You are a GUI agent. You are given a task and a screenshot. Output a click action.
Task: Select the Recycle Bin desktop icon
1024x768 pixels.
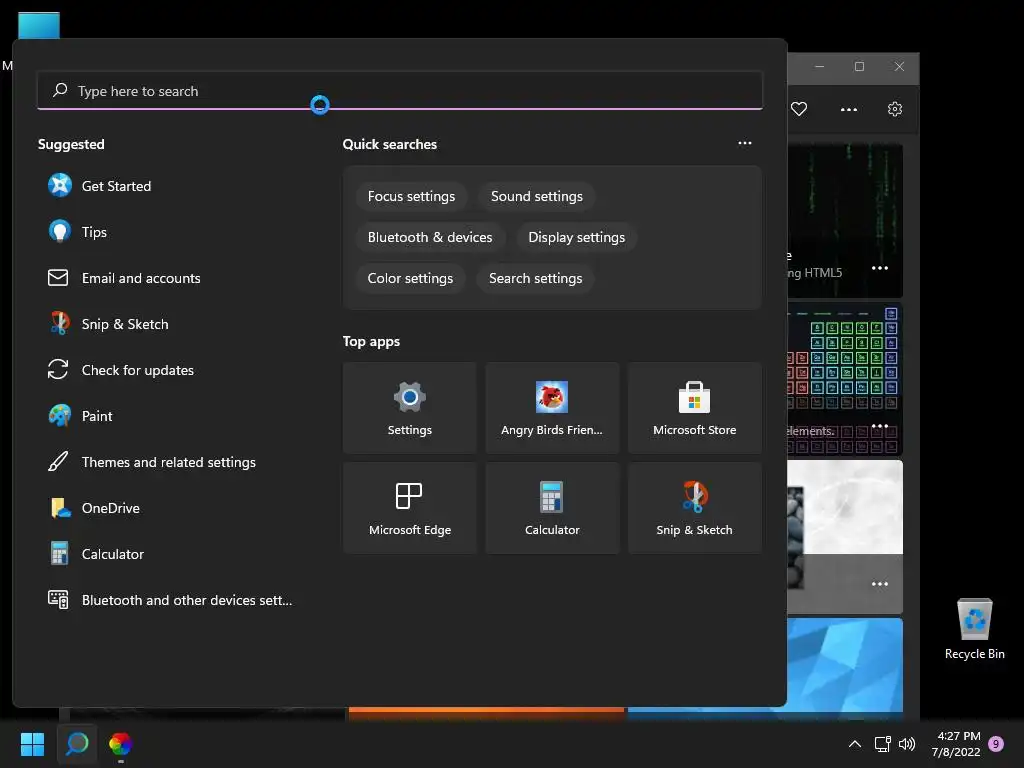974,629
